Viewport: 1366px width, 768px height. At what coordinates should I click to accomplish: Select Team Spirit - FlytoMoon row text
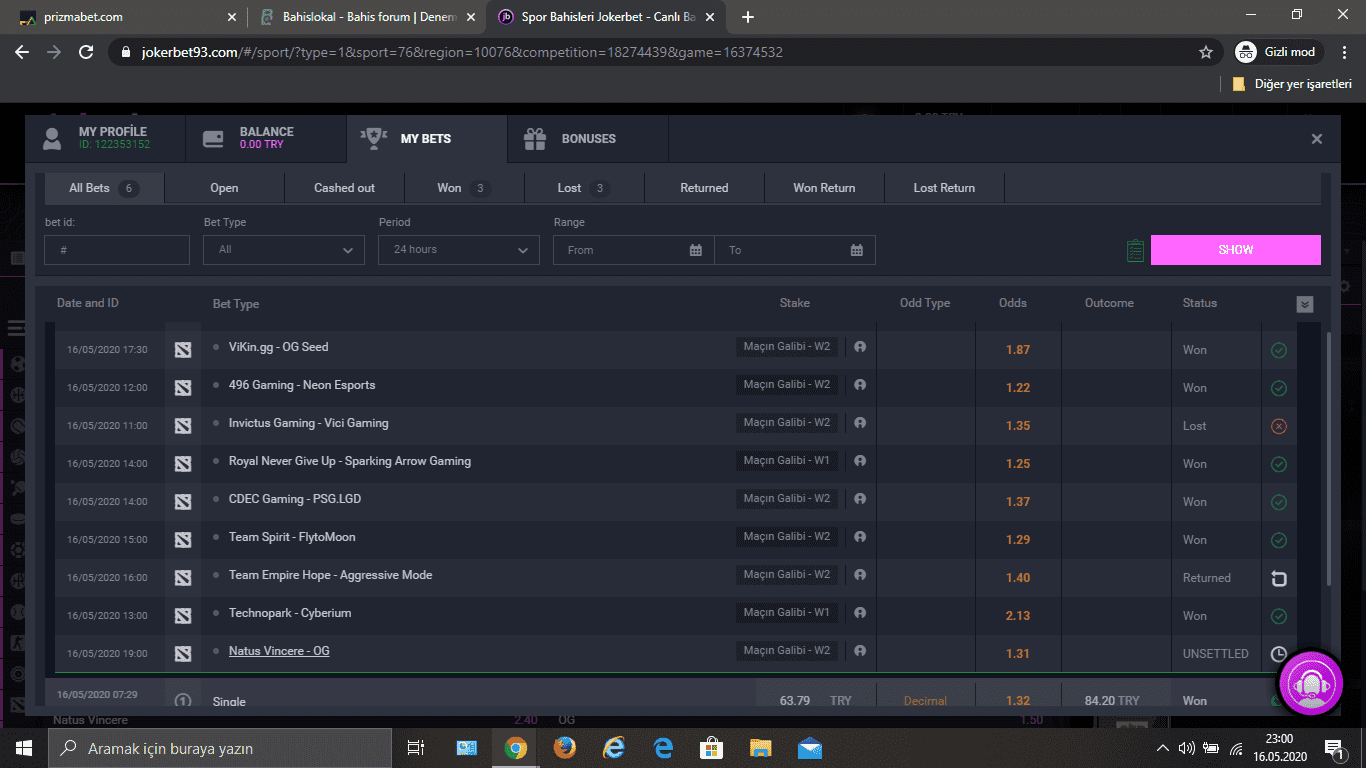(292, 537)
